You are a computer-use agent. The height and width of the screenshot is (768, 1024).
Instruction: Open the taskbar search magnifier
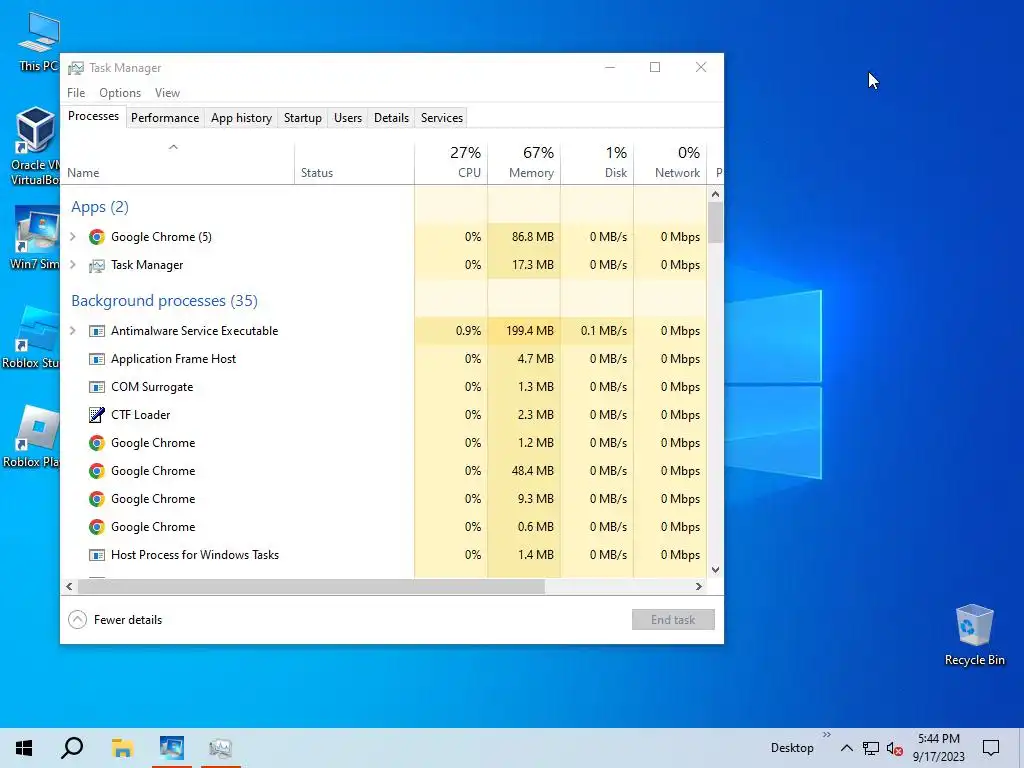point(72,748)
